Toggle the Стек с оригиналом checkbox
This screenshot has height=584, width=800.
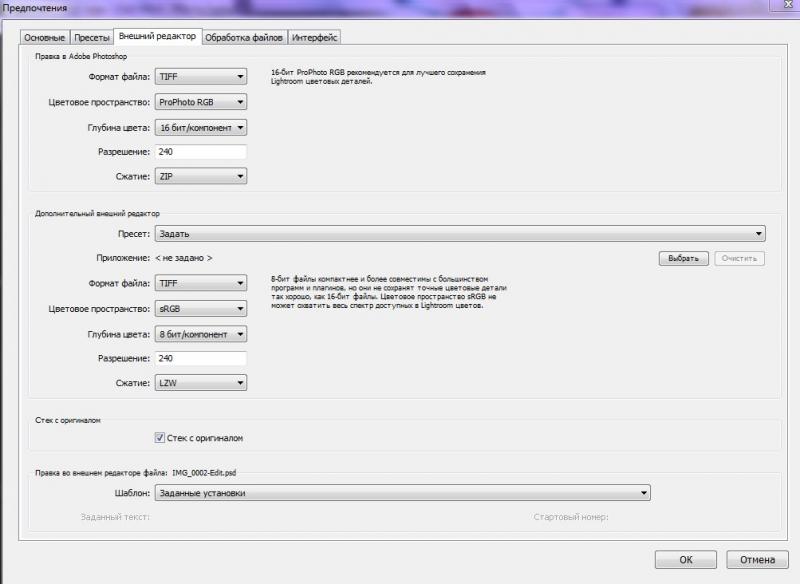click(160, 438)
